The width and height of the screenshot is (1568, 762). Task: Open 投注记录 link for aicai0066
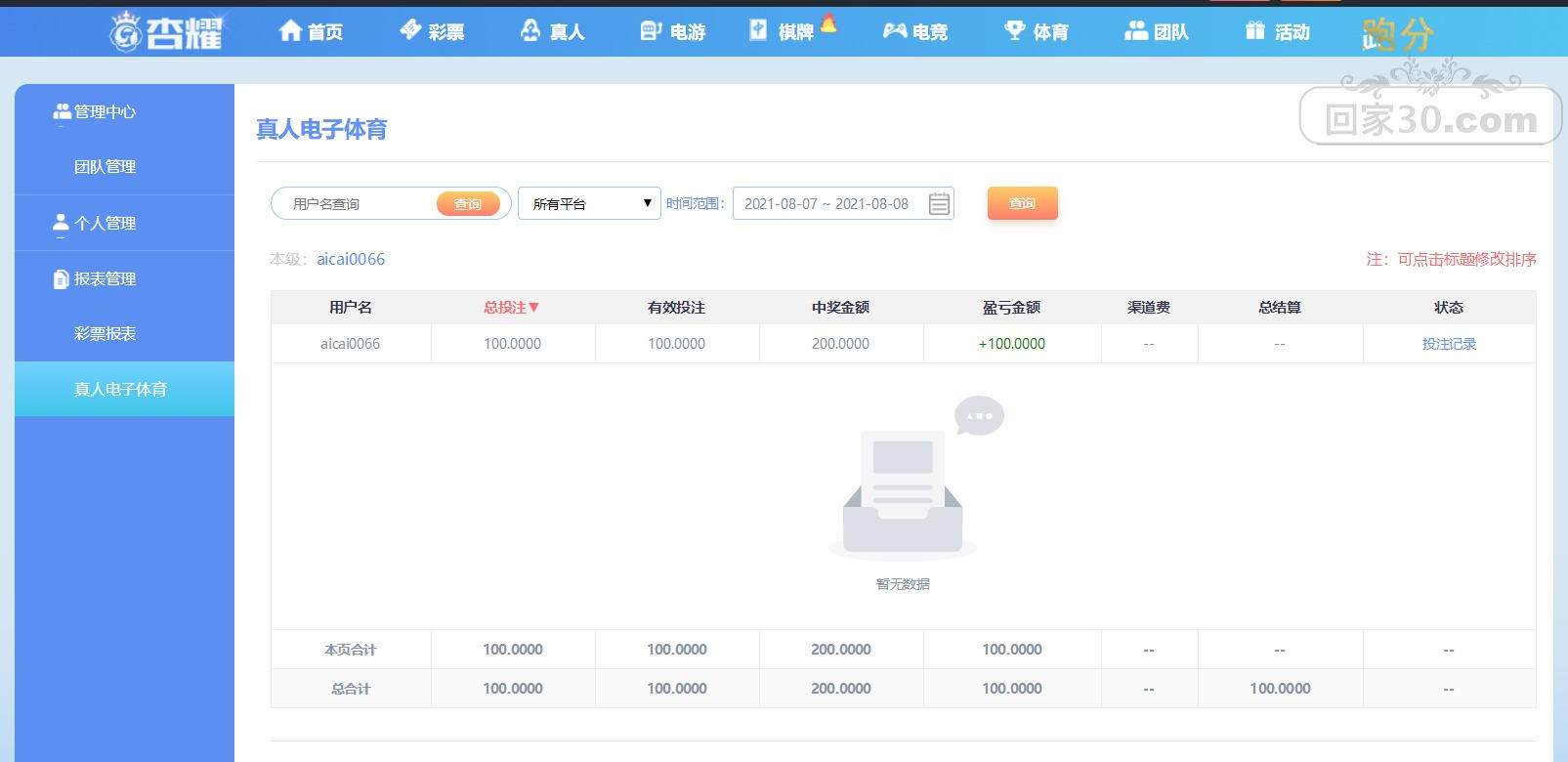click(x=1449, y=344)
